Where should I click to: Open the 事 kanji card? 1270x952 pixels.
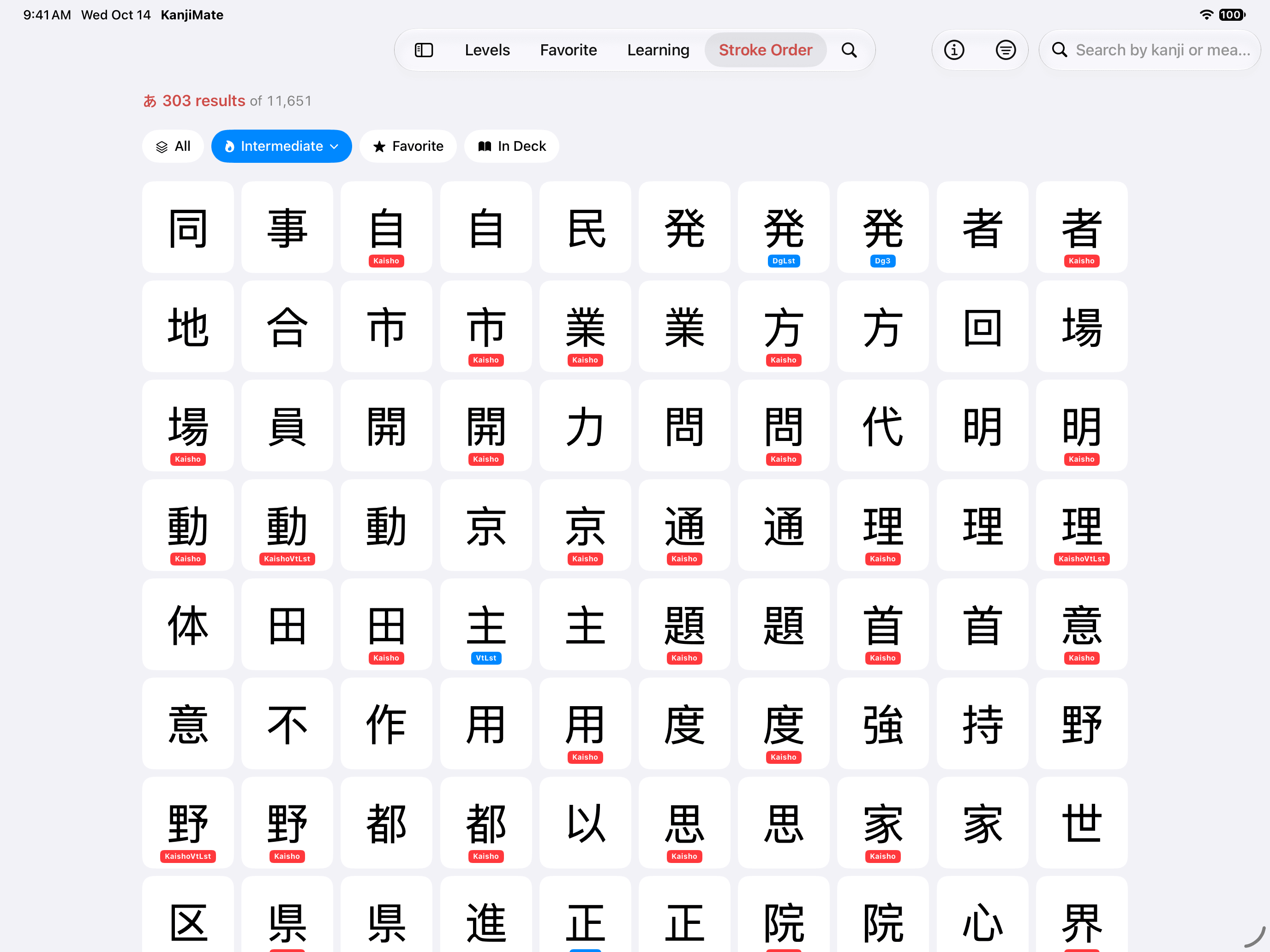(x=287, y=227)
